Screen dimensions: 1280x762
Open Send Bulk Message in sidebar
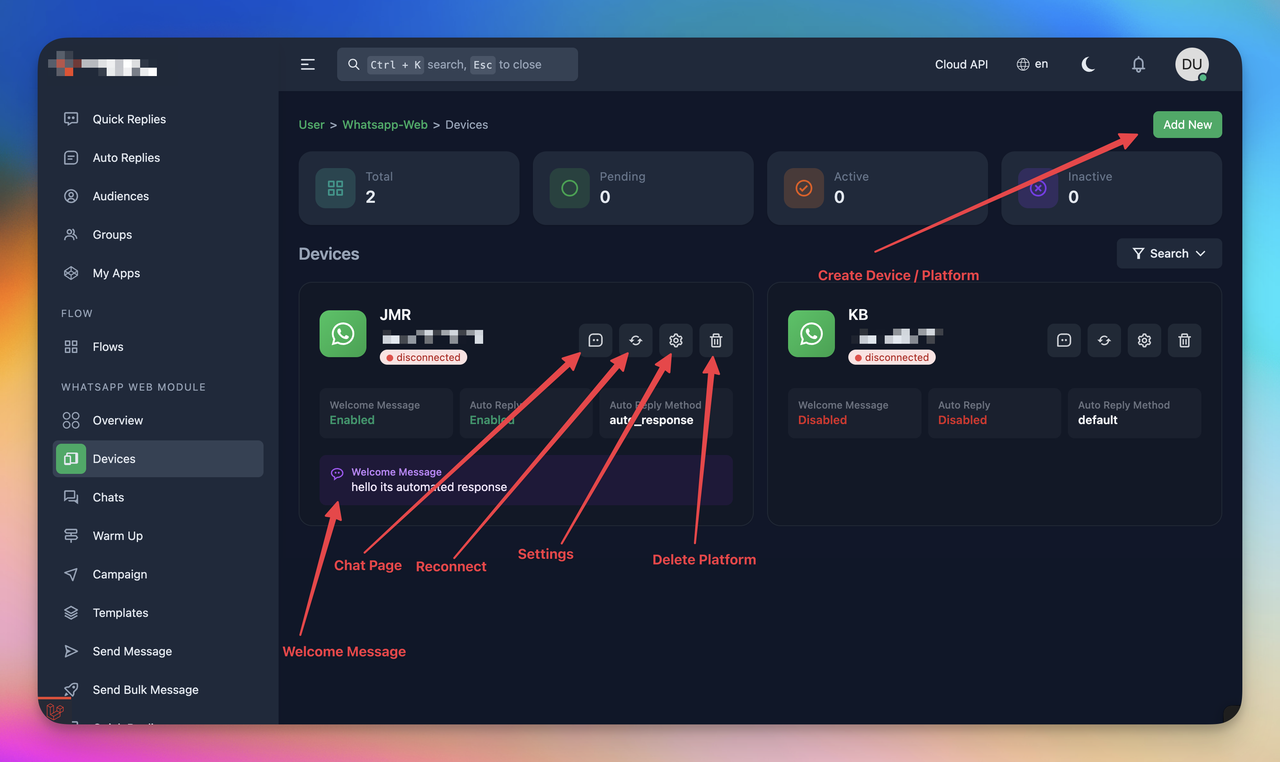point(158,690)
